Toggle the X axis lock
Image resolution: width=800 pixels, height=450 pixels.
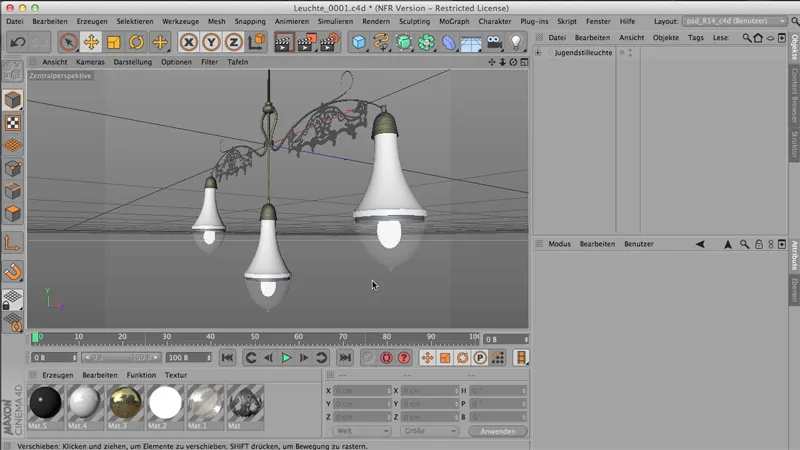[x=189, y=42]
